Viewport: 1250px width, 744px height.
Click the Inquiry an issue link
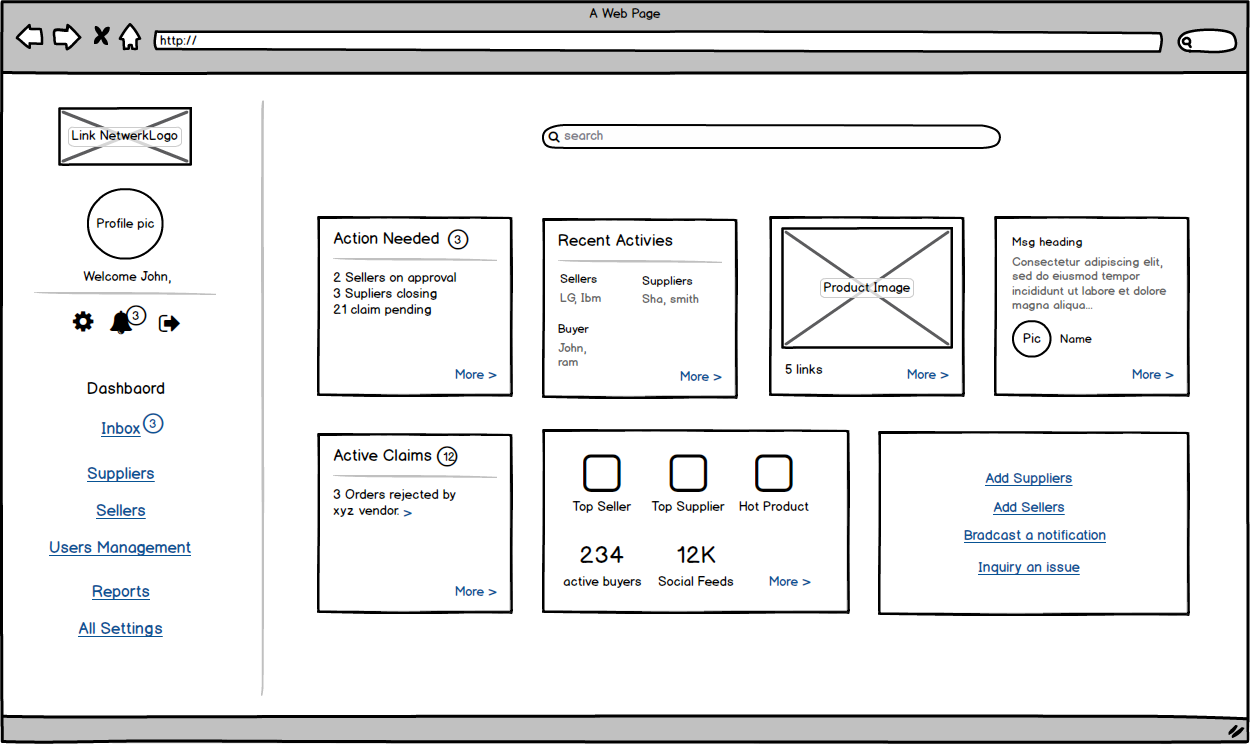tap(1029, 567)
